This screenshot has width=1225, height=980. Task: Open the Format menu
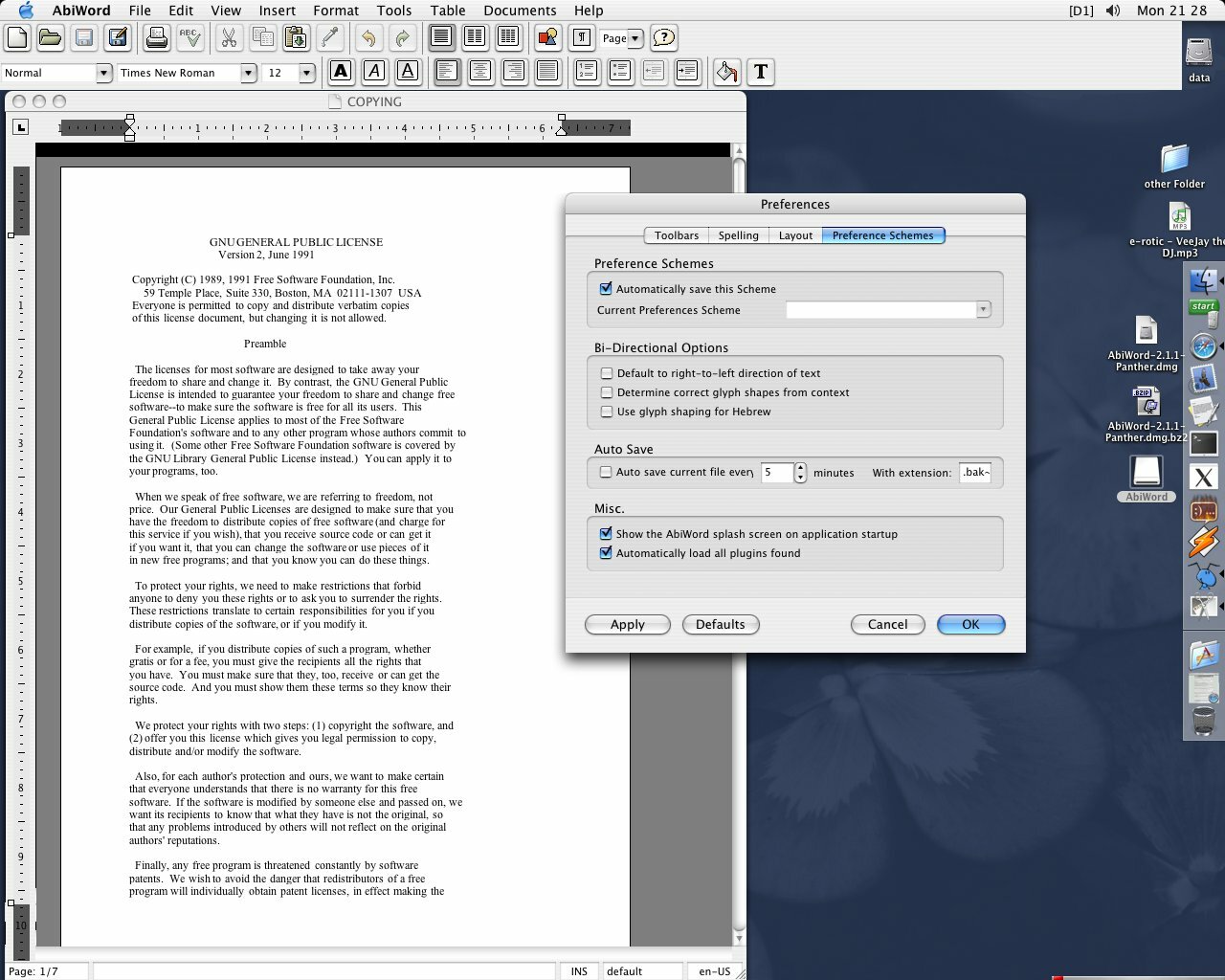[336, 11]
